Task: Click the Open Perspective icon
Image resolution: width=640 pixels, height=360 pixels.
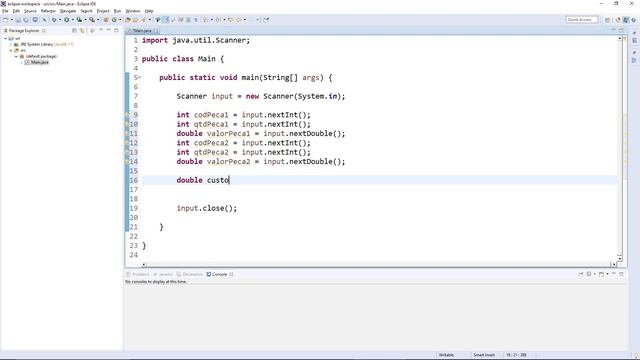Action: pos(608,20)
